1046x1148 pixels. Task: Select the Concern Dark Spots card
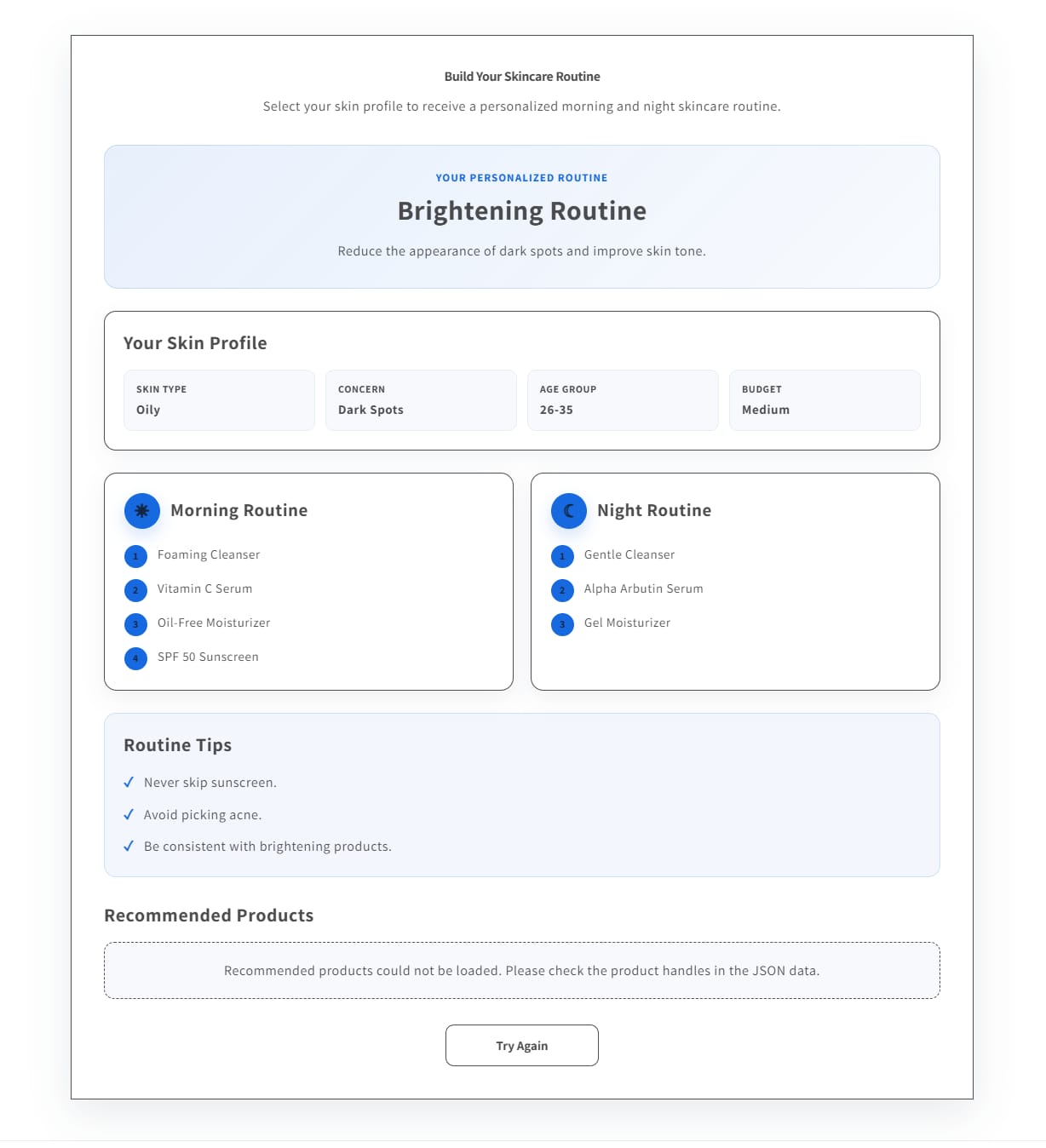tap(421, 400)
